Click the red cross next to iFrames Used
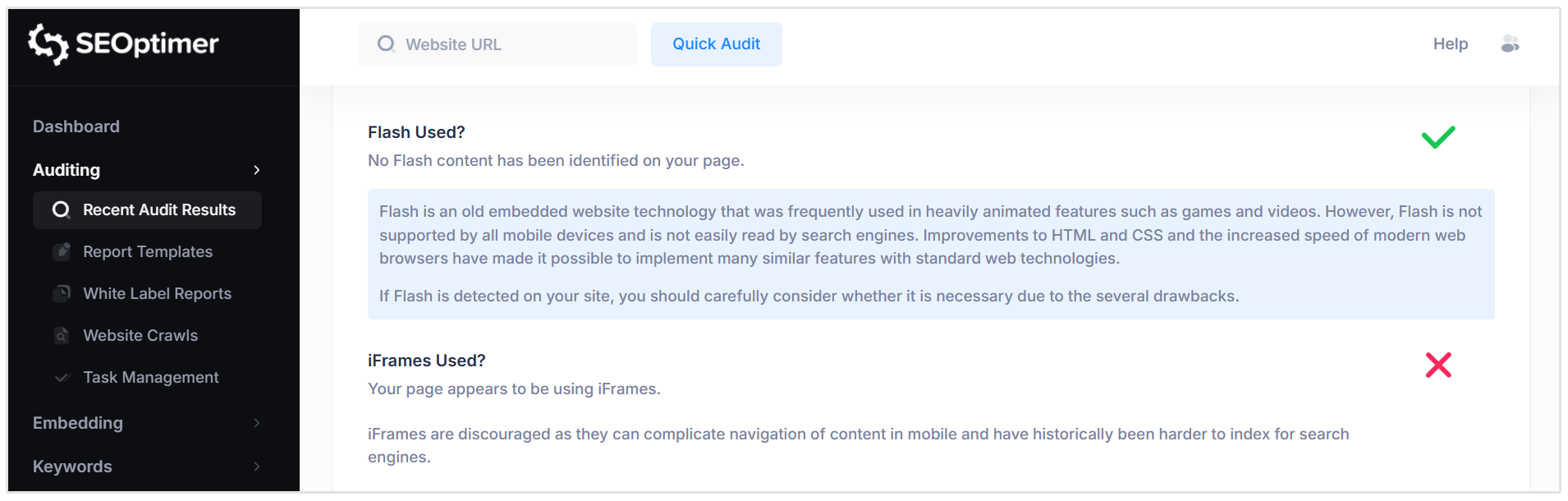This screenshot has width=1568, height=501. pyautogui.click(x=1437, y=365)
